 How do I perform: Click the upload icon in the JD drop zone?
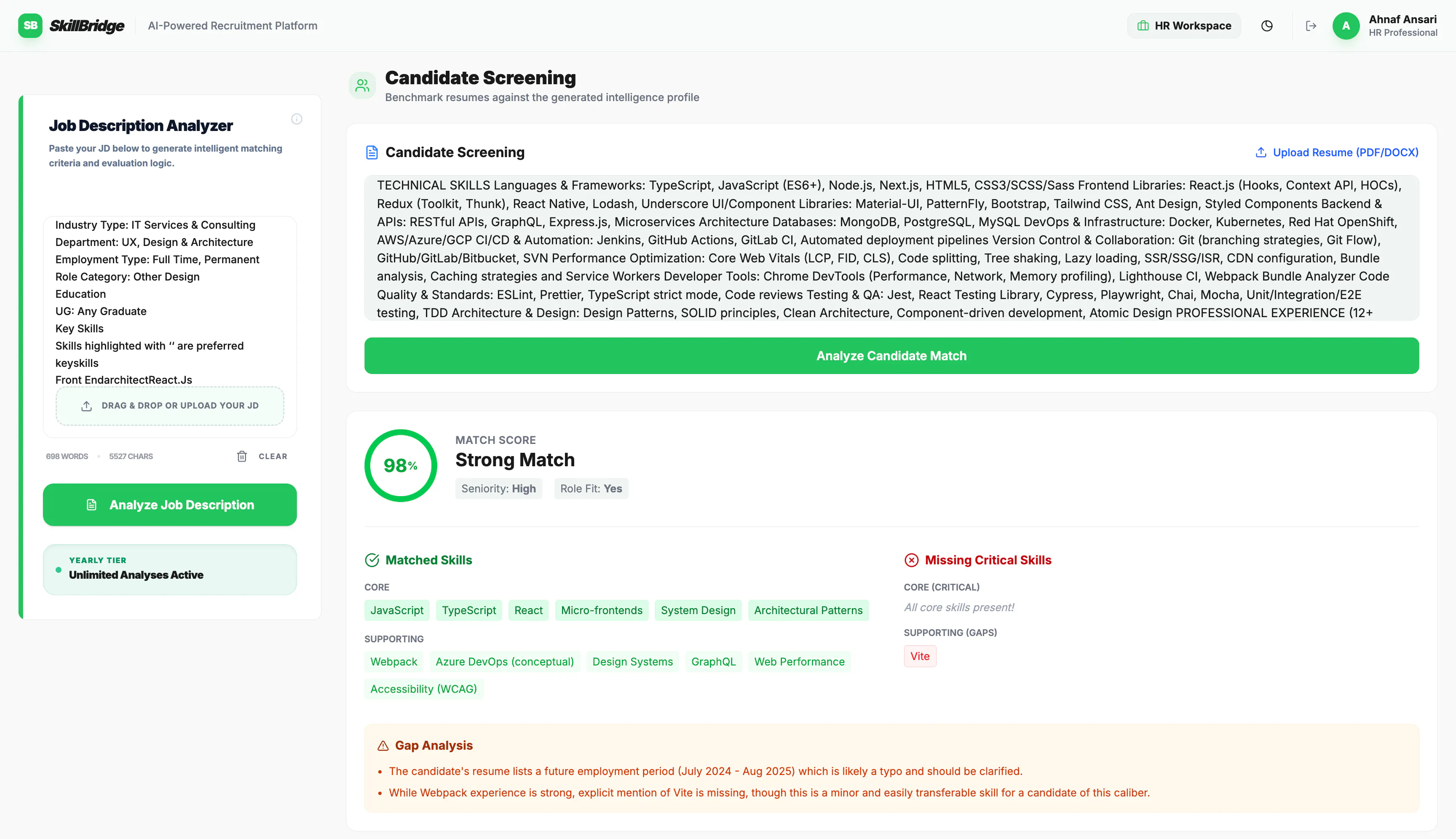pyautogui.click(x=86, y=406)
